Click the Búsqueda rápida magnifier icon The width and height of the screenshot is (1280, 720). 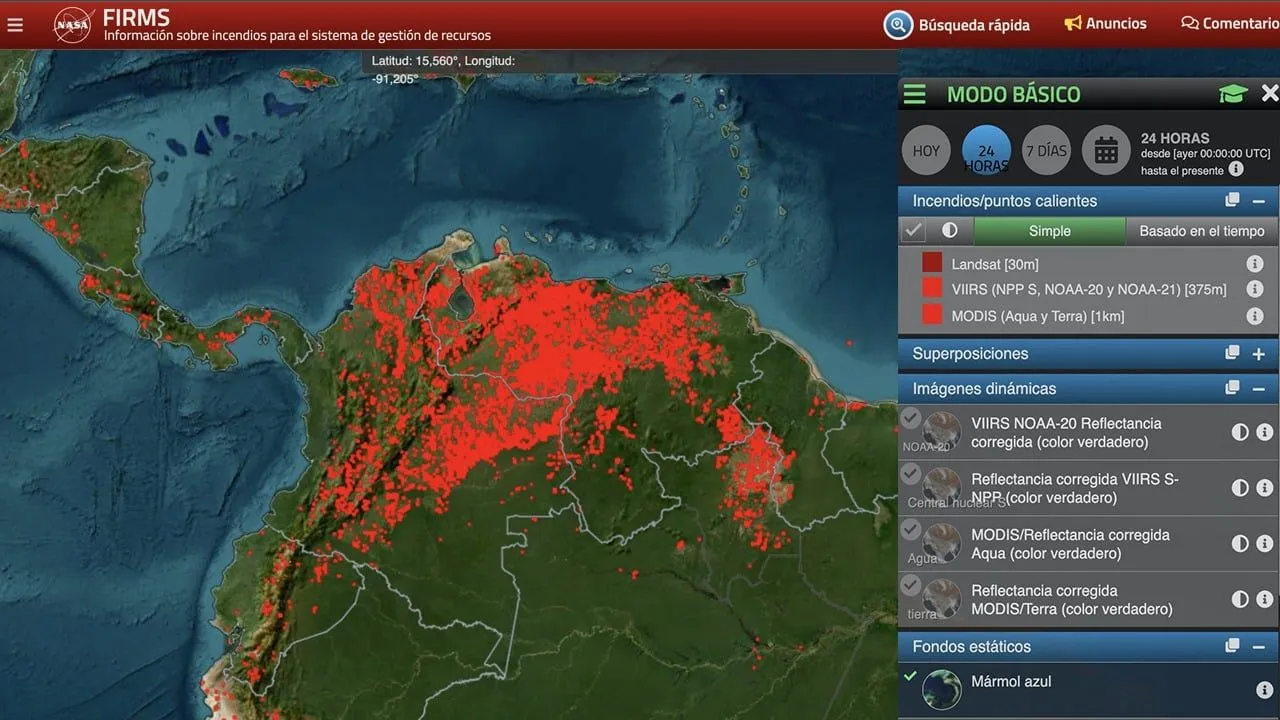pos(898,25)
